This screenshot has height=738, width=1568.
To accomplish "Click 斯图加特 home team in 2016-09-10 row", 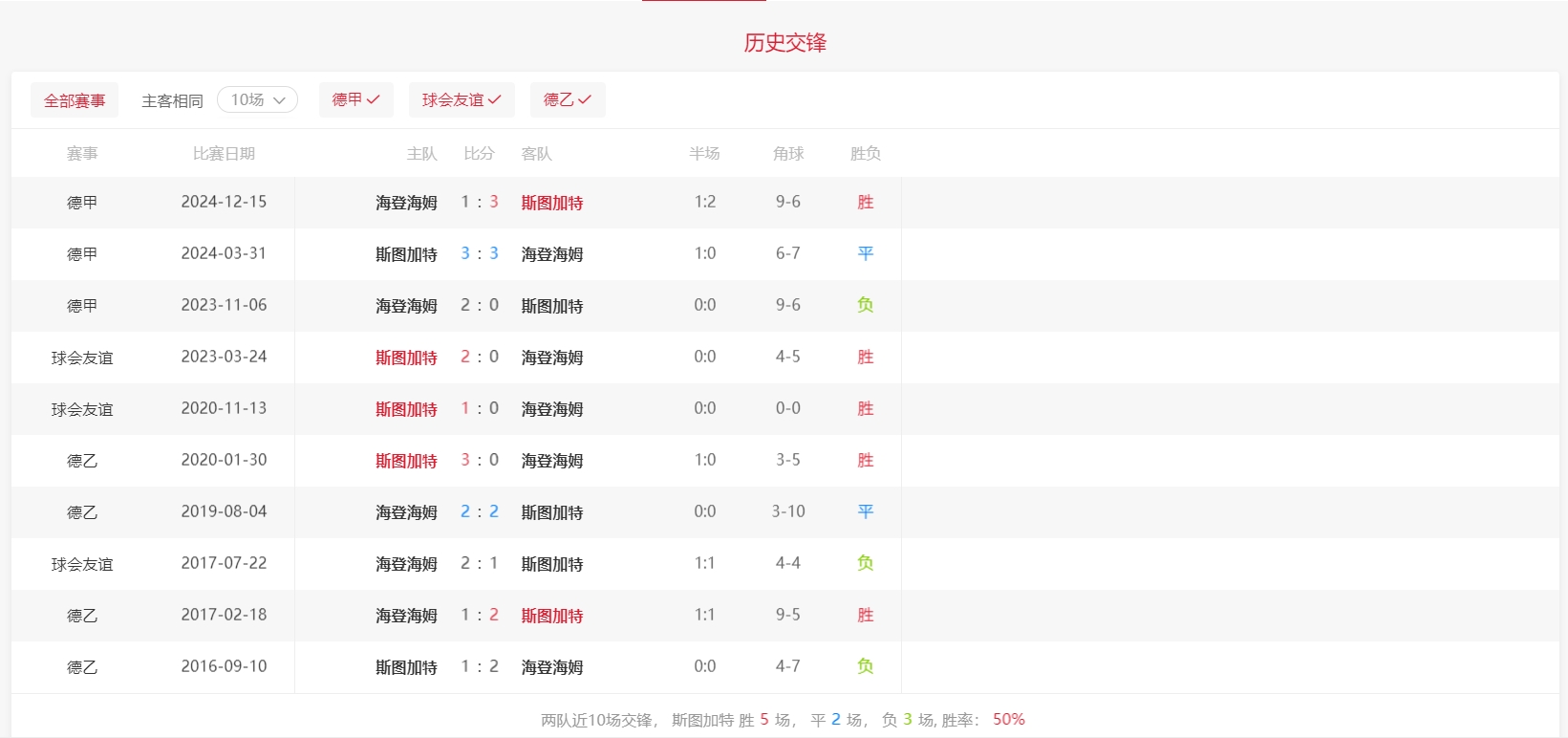I will click(406, 667).
